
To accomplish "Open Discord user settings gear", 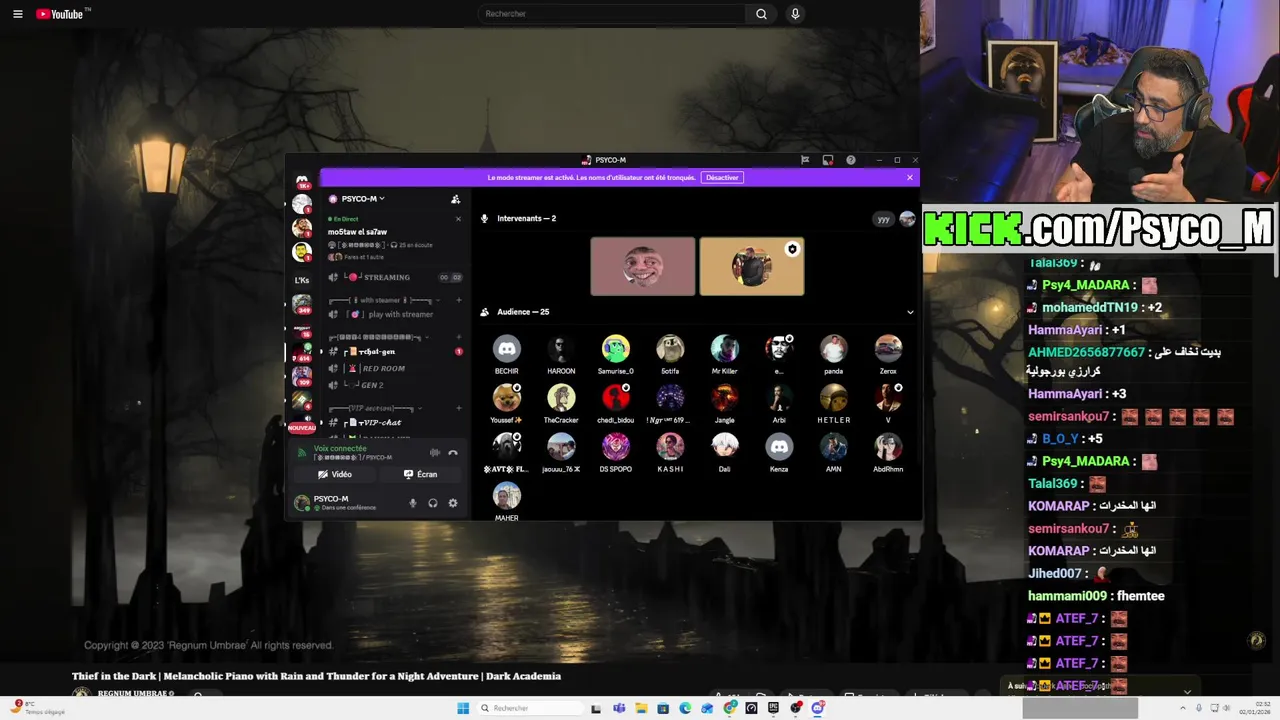I will coord(453,503).
